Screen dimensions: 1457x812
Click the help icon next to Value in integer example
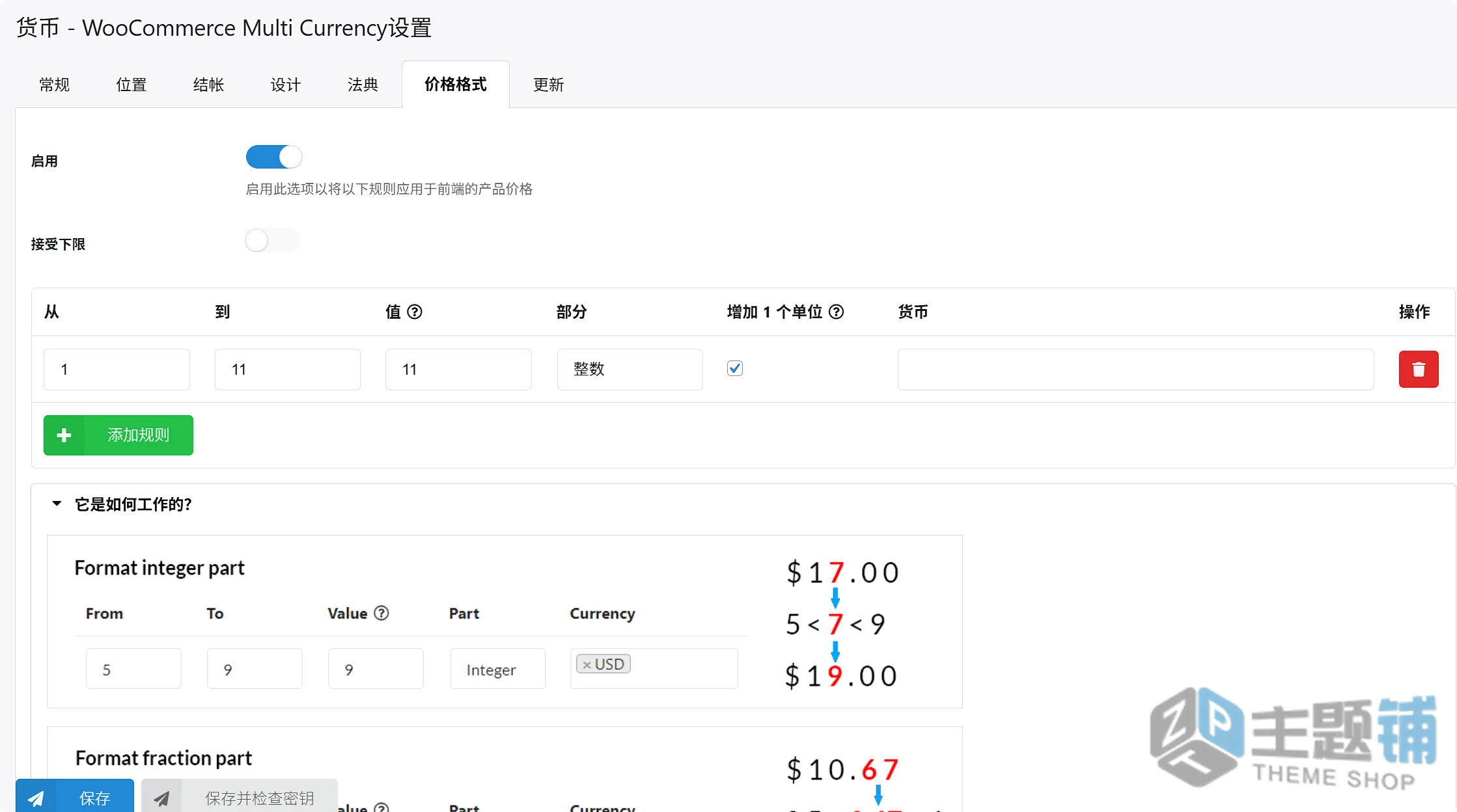[382, 613]
